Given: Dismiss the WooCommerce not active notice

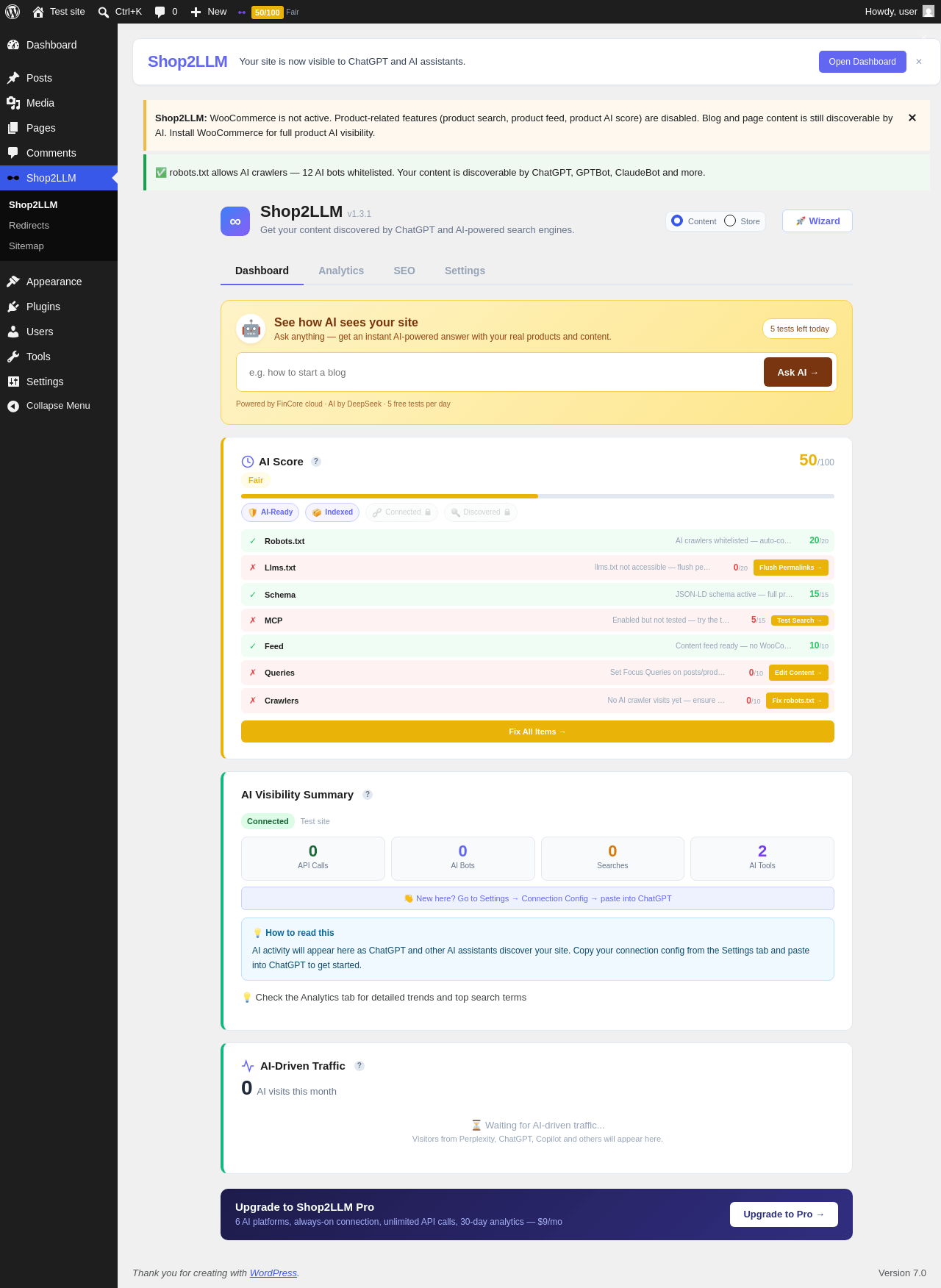Looking at the screenshot, I should pyautogui.click(x=912, y=118).
